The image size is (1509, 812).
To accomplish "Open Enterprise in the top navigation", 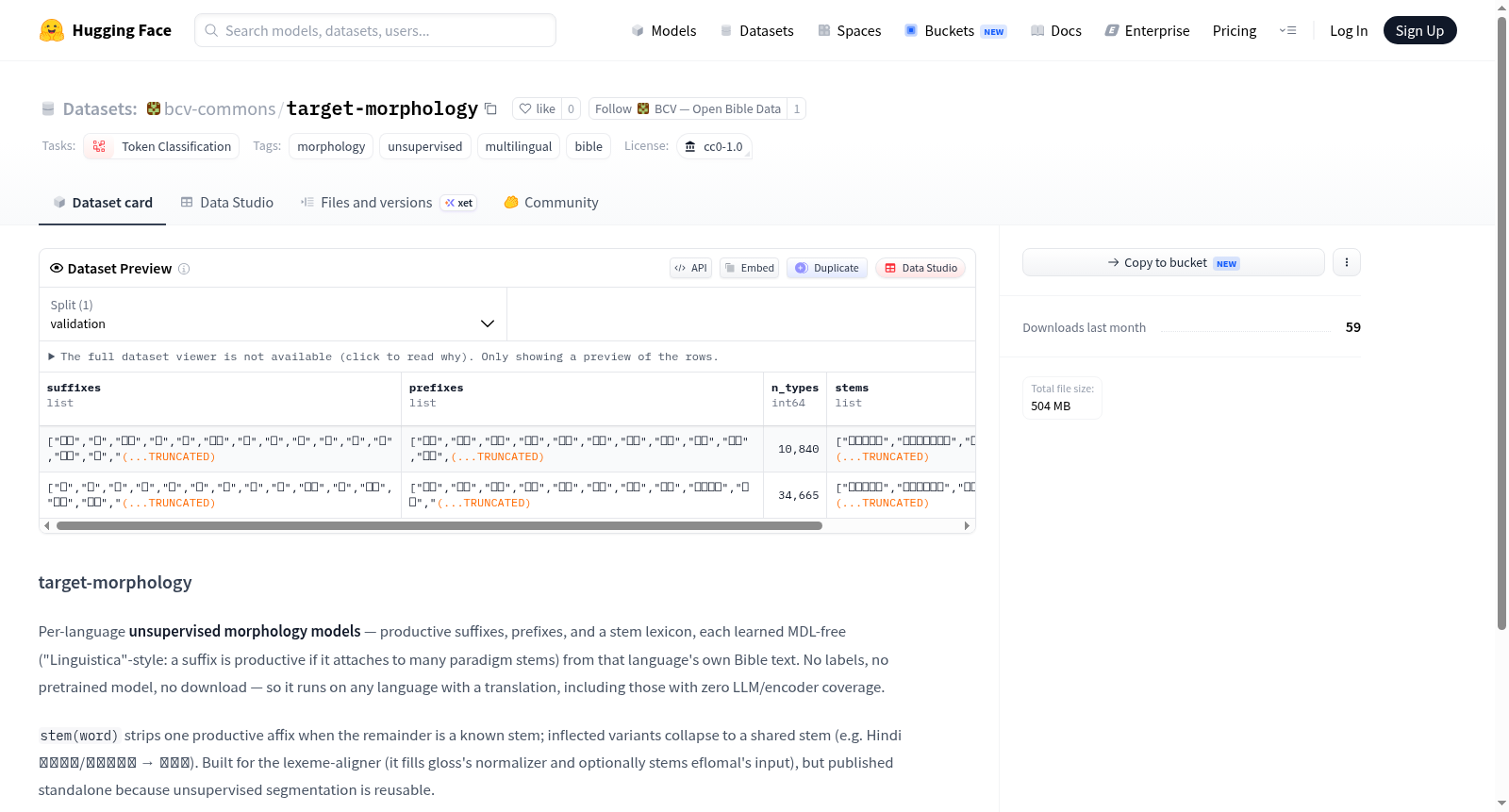I will 1147,30.
